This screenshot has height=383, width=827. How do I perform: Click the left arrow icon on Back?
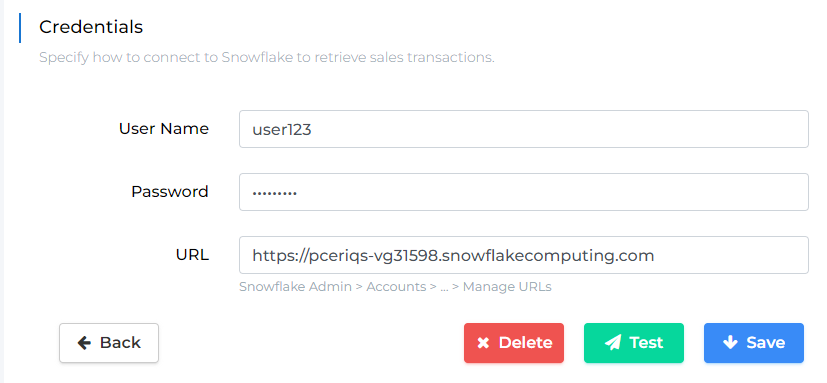[84, 343]
